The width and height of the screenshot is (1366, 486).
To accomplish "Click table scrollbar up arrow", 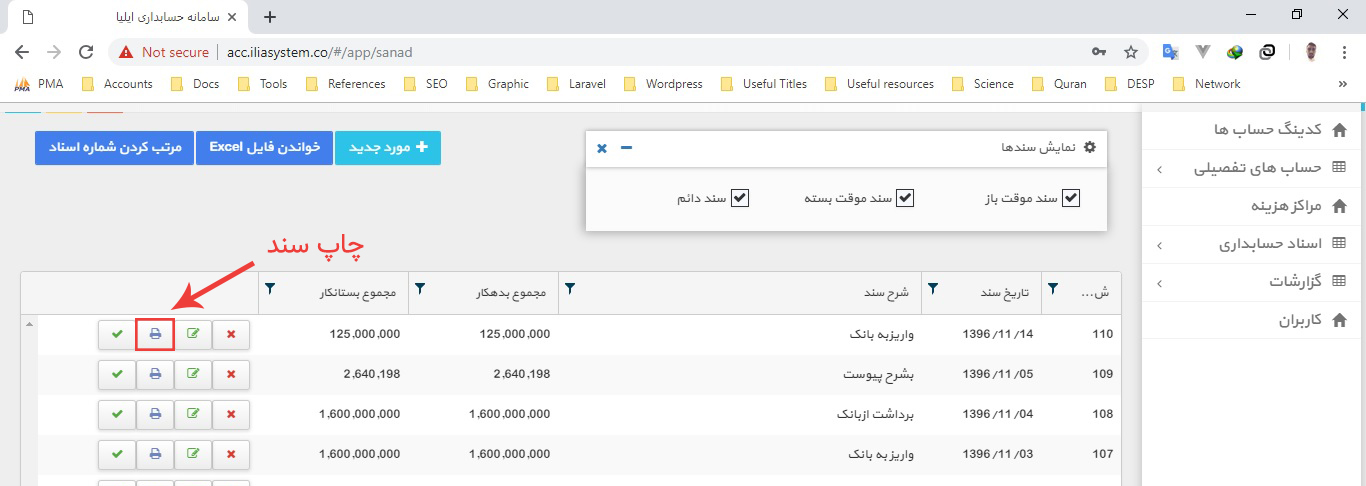I will coord(29,324).
